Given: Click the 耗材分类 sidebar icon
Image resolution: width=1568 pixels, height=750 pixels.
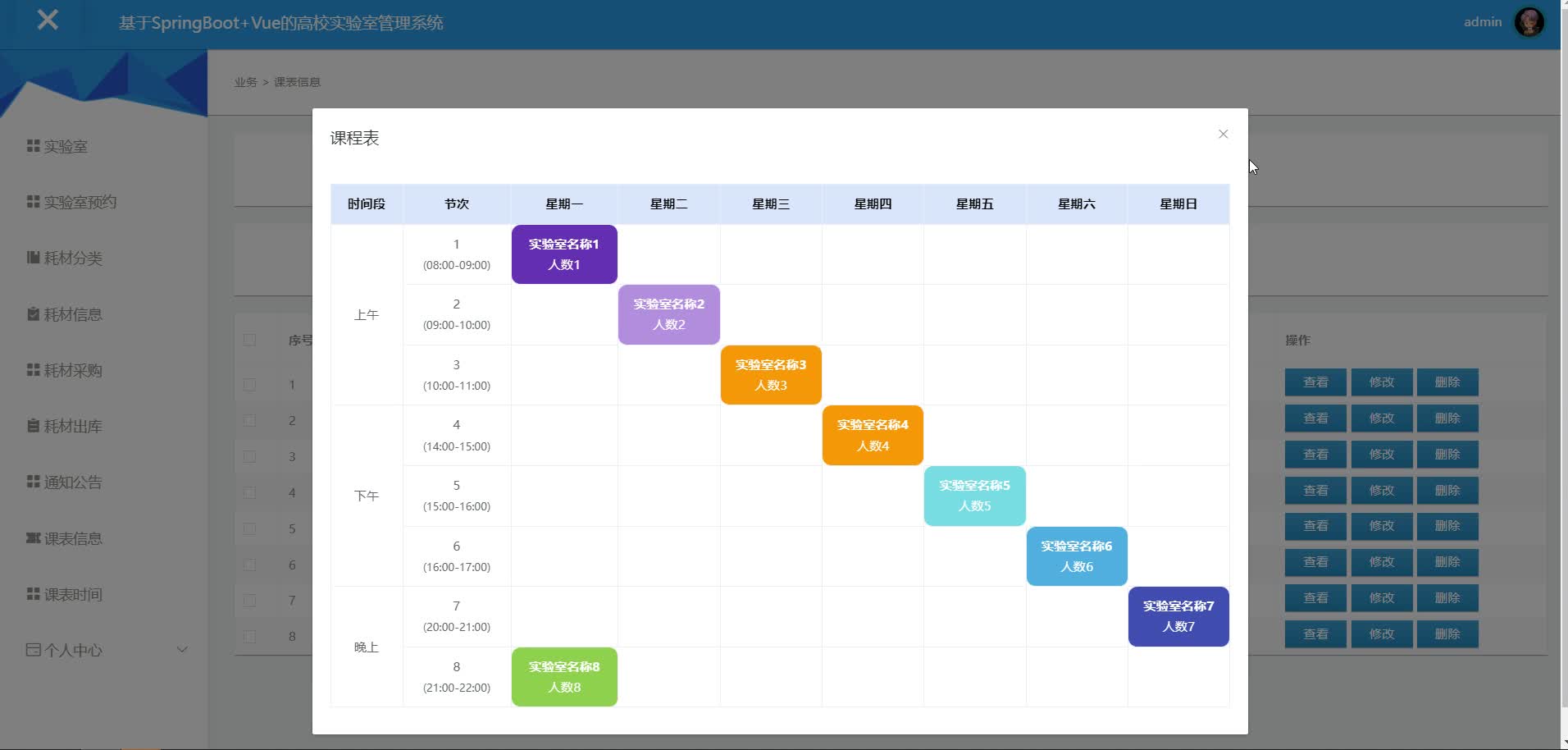Looking at the screenshot, I should [33, 258].
